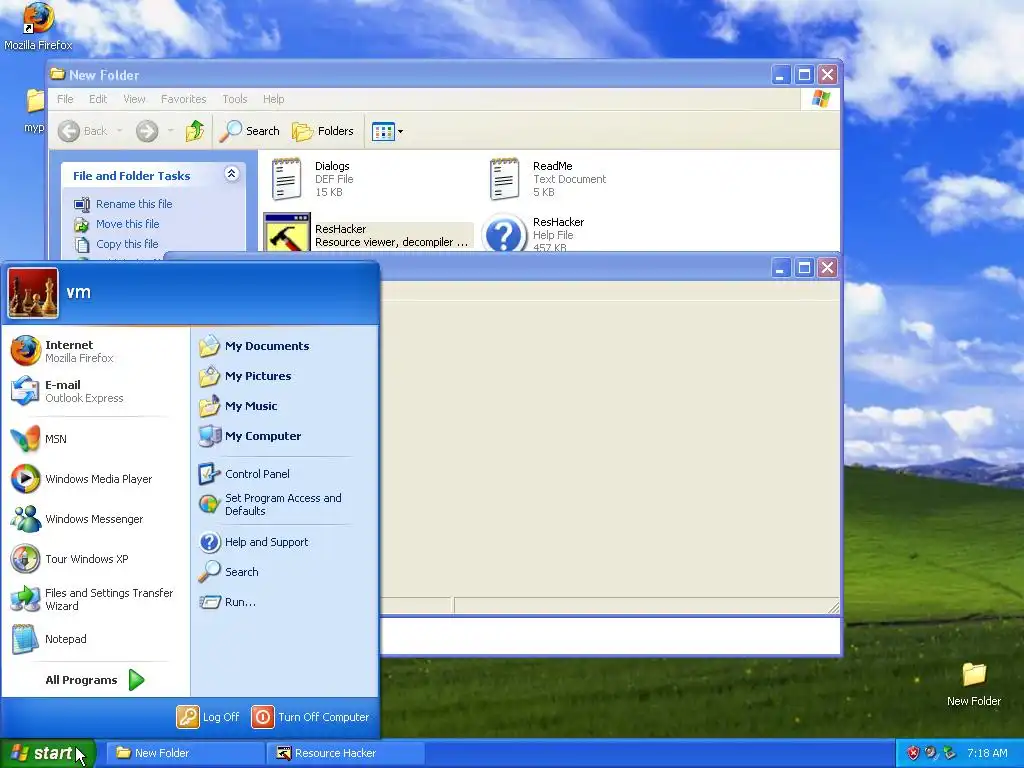Open Set Program Access and Defaults

pyautogui.click(x=270, y=504)
